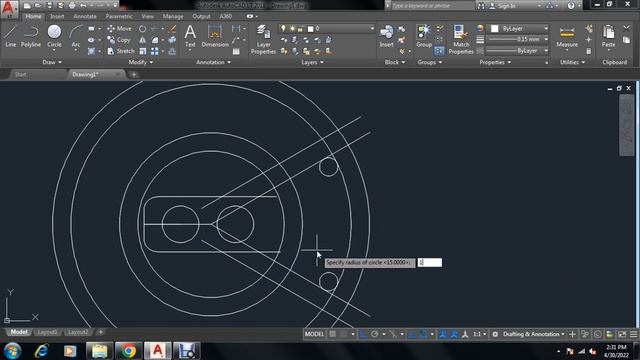Open the 1:1 annotation scale dropdown

(x=479, y=334)
